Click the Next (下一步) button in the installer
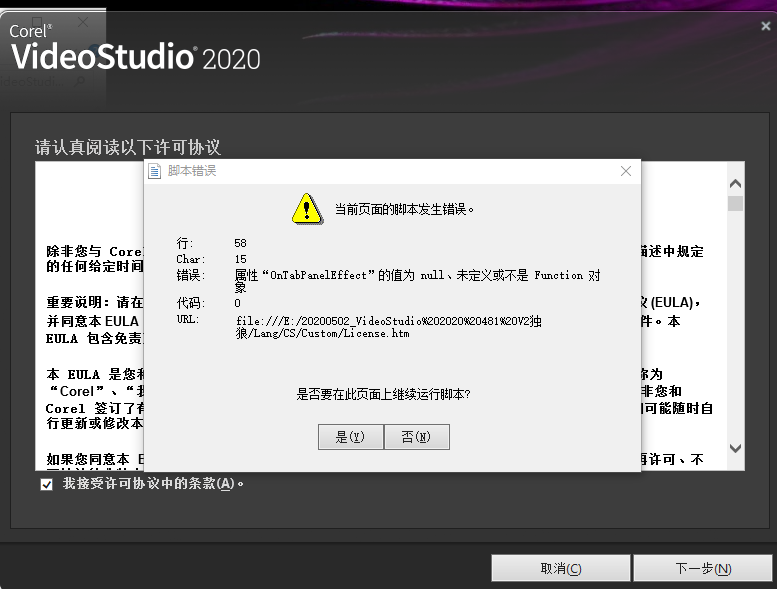 pyautogui.click(x=703, y=568)
